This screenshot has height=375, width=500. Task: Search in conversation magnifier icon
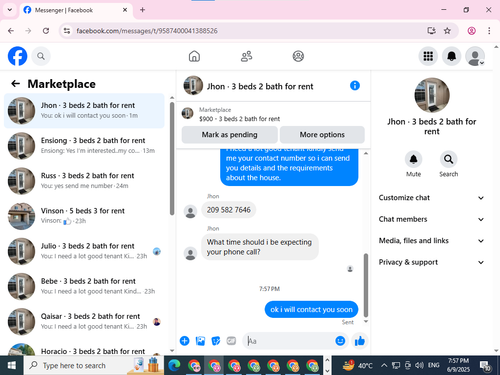tap(449, 160)
